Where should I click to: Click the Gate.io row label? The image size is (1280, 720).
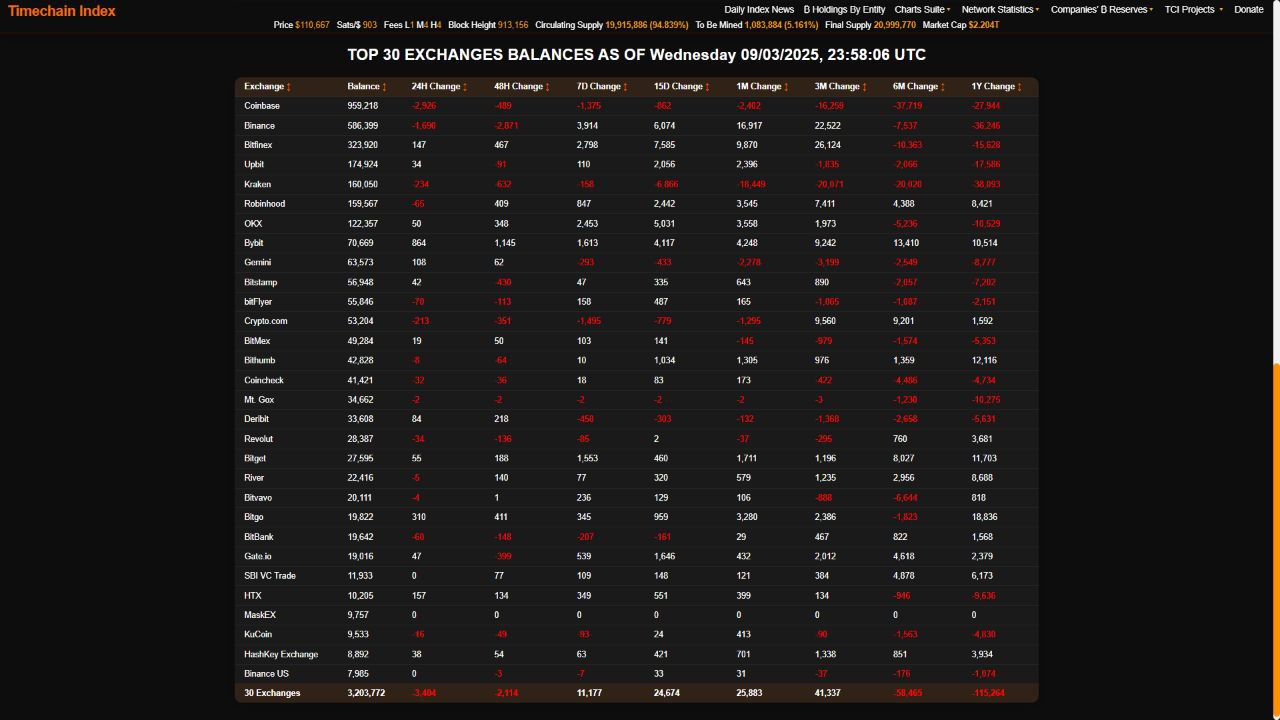(258, 556)
